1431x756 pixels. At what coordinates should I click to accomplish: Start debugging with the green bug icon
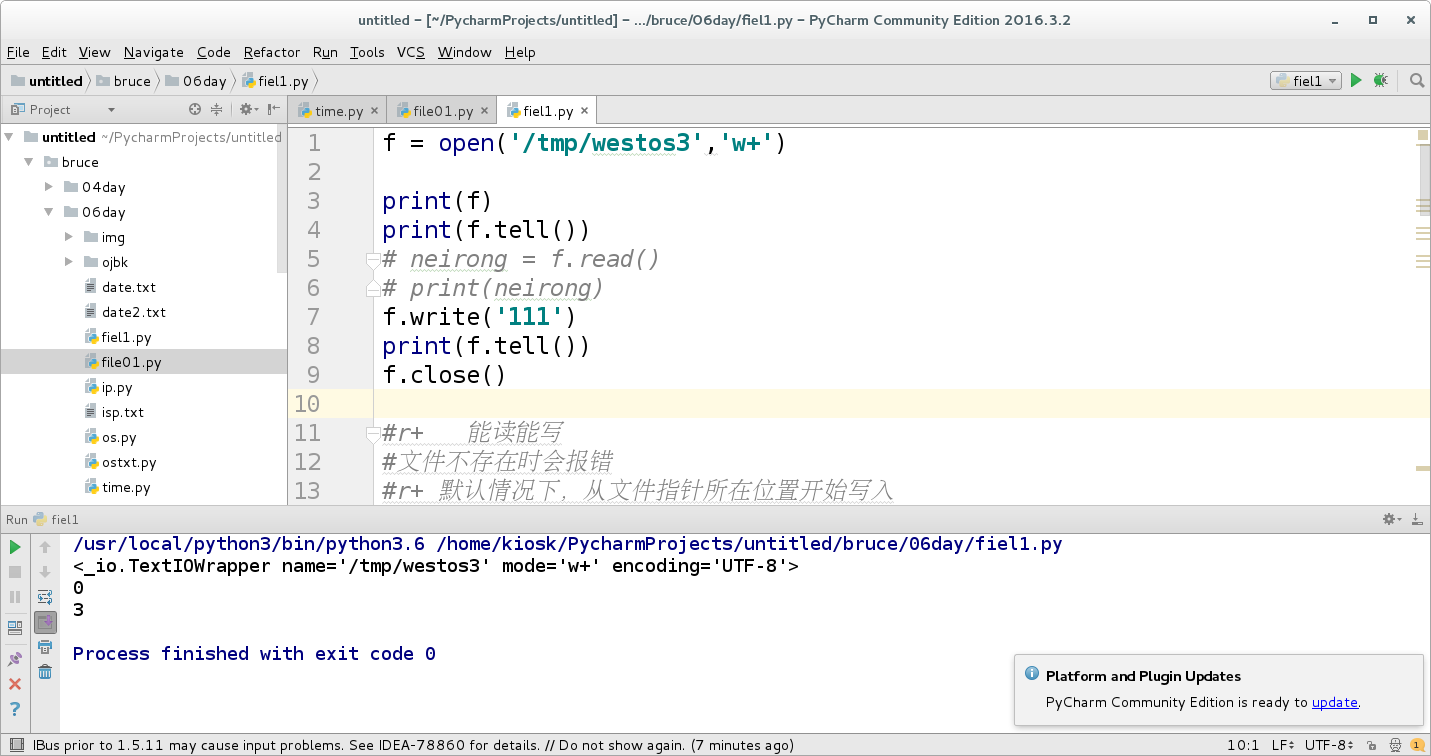(x=1381, y=81)
